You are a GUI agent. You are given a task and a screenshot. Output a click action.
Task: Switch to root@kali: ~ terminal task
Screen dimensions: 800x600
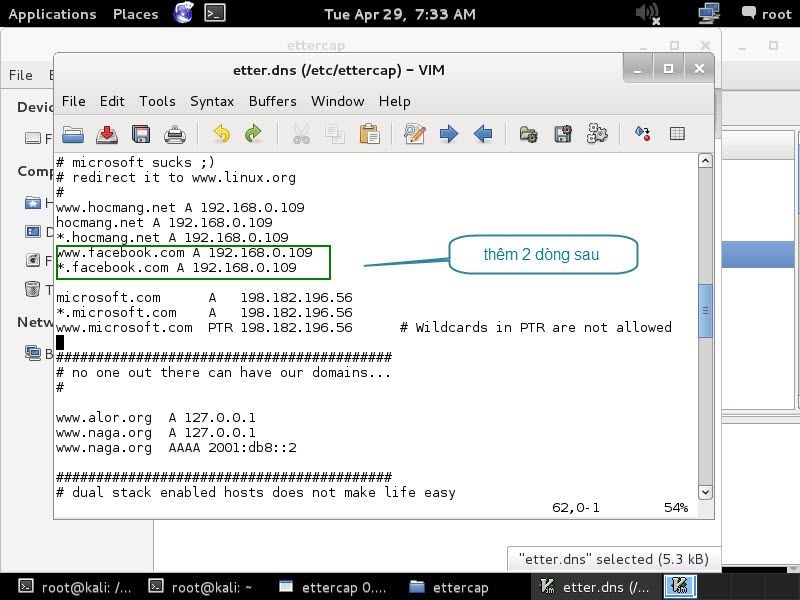pos(200,587)
